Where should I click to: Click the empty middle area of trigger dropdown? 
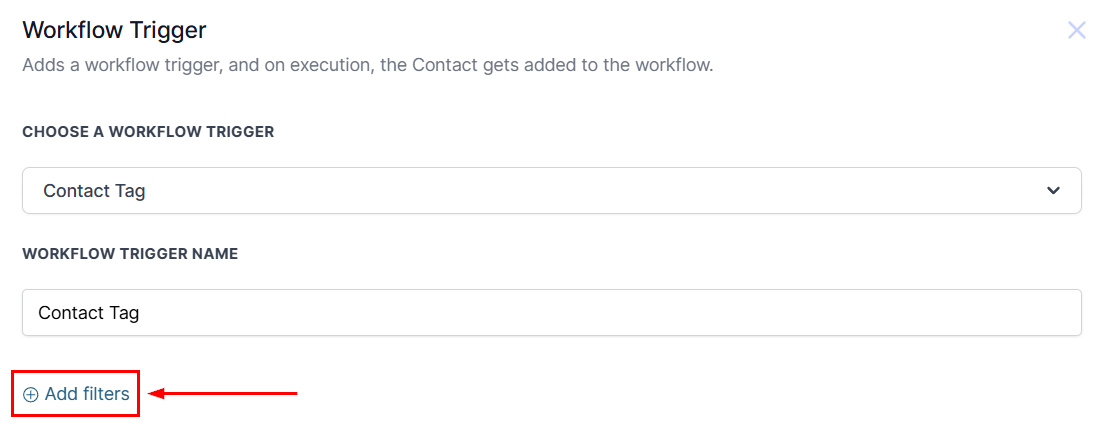[x=567, y=191]
